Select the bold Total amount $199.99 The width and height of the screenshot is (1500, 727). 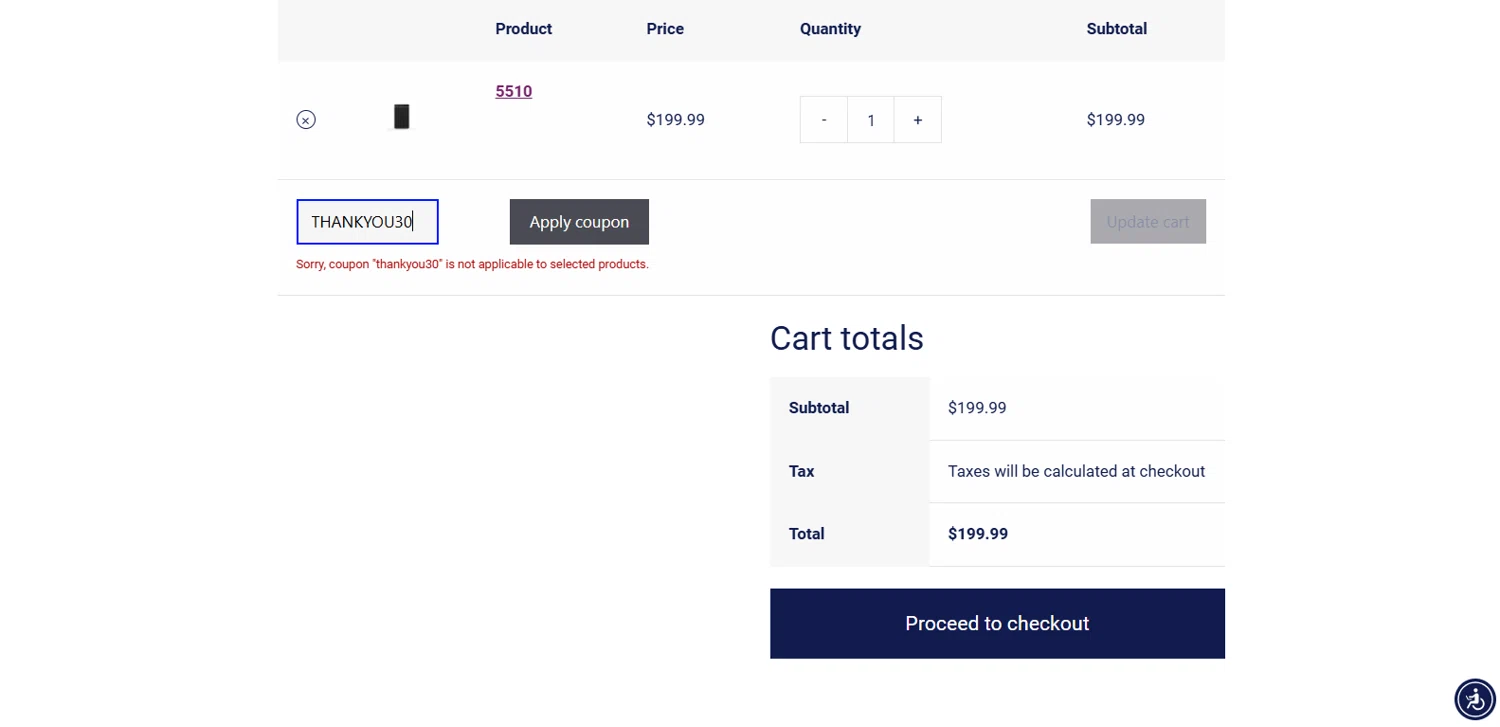click(978, 534)
